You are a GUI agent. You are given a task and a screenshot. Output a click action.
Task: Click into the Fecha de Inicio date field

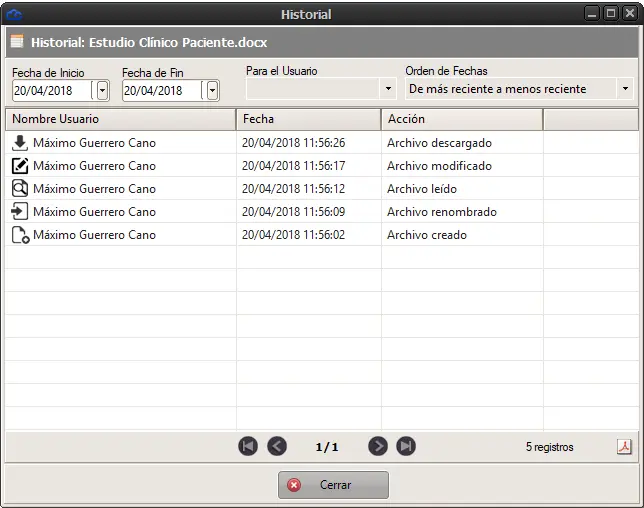click(51, 90)
